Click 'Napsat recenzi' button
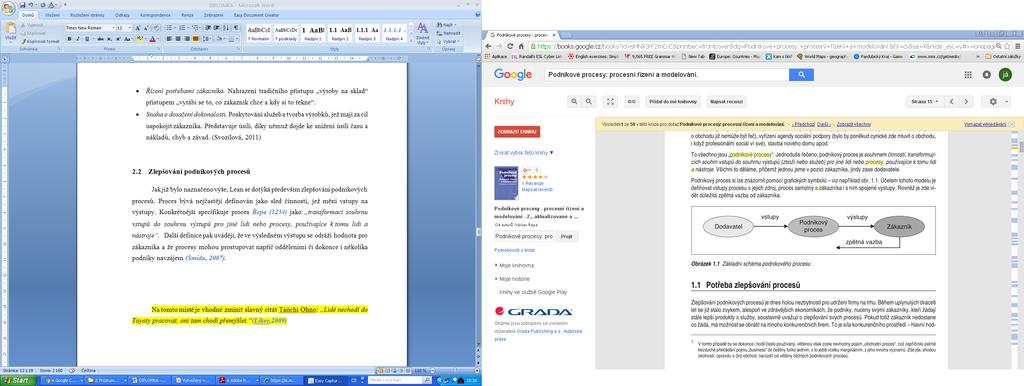Viewport: 1024px width, 386px height. coord(726,101)
